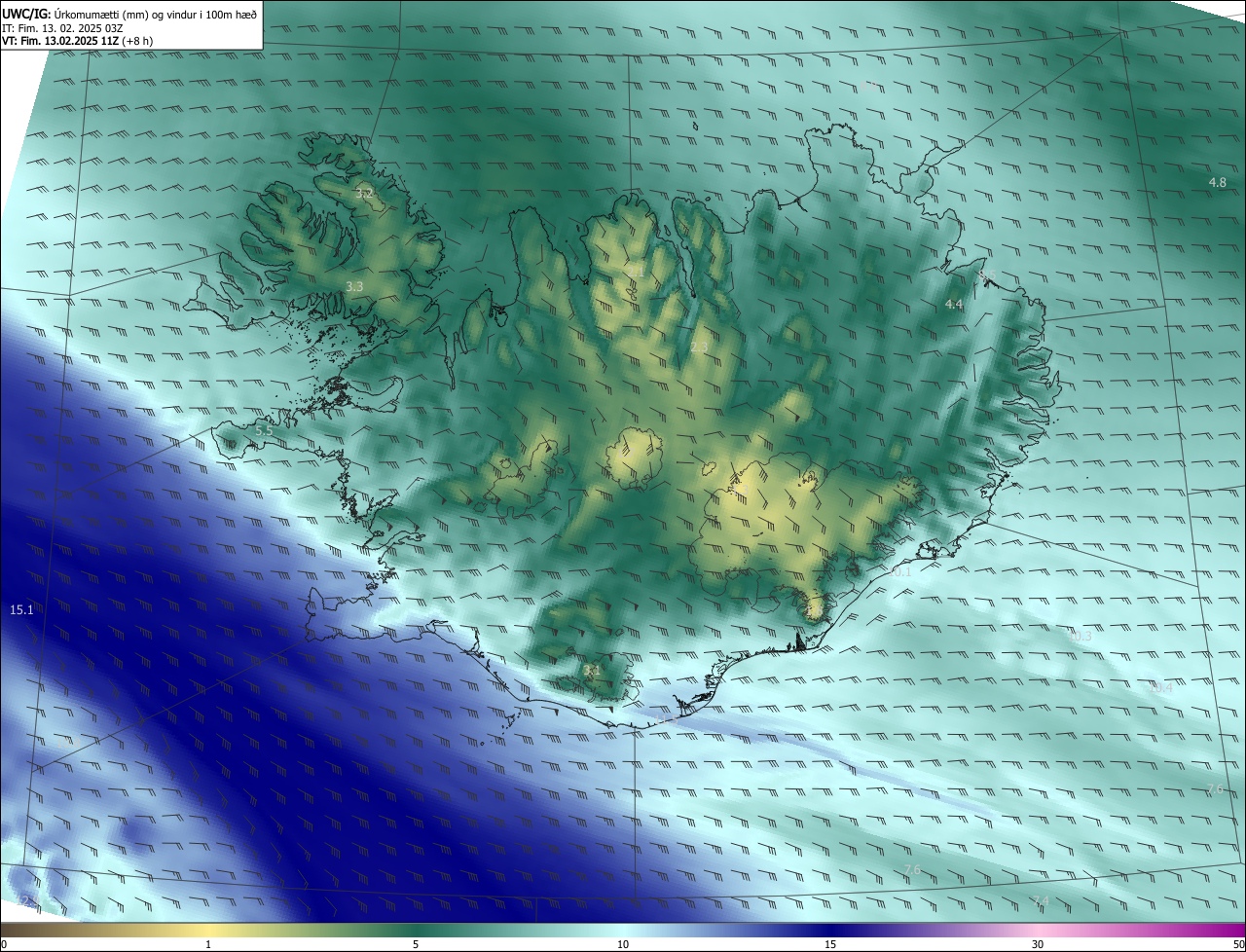Image resolution: width=1246 pixels, height=952 pixels.
Task: Click the 15 tick label on the color scale
Action: pos(830,944)
